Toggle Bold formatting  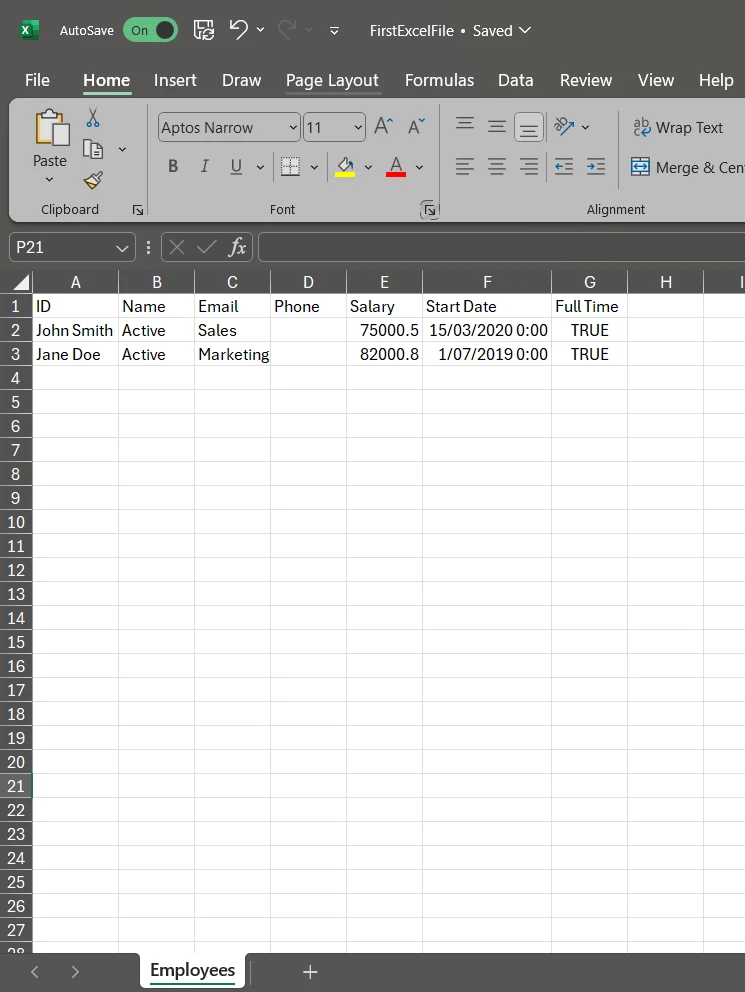pyautogui.click(x=173, y=167)
